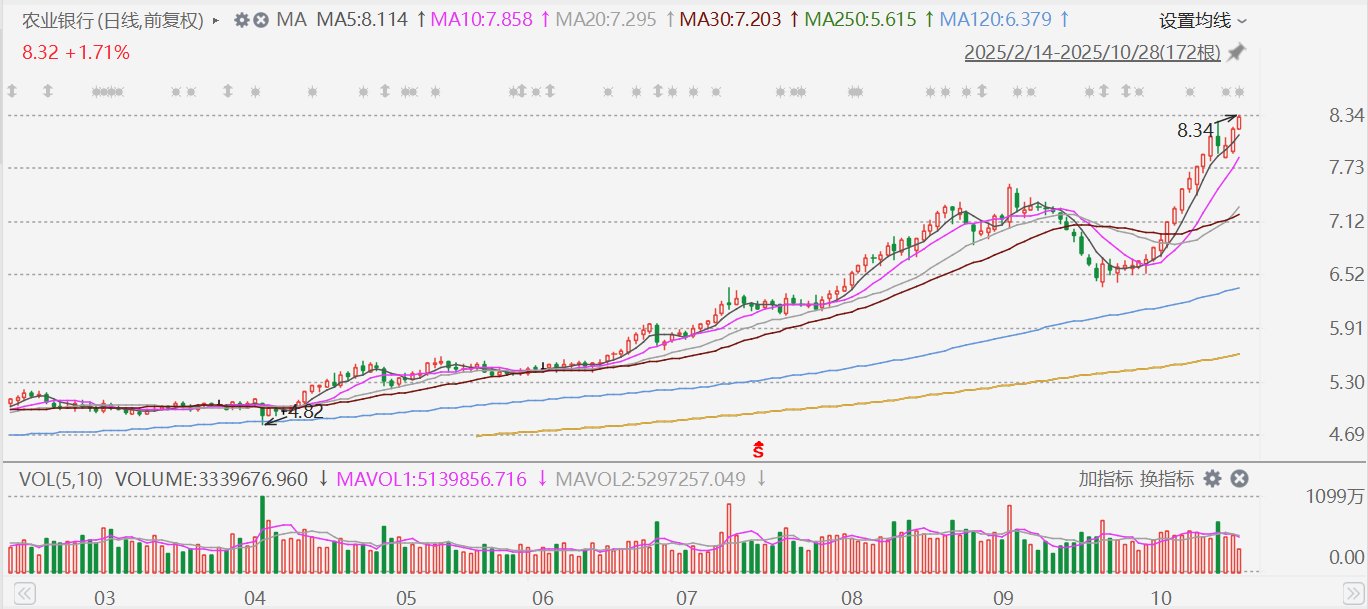Select the MA indicator name label
Screen dimensions: 1368x609
(x=291, y=20)
